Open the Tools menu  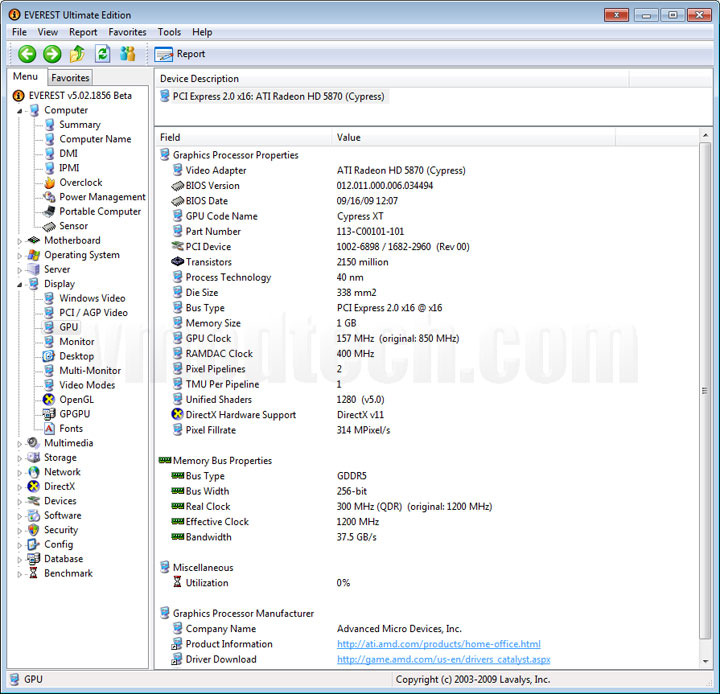[x=169, y=32]
